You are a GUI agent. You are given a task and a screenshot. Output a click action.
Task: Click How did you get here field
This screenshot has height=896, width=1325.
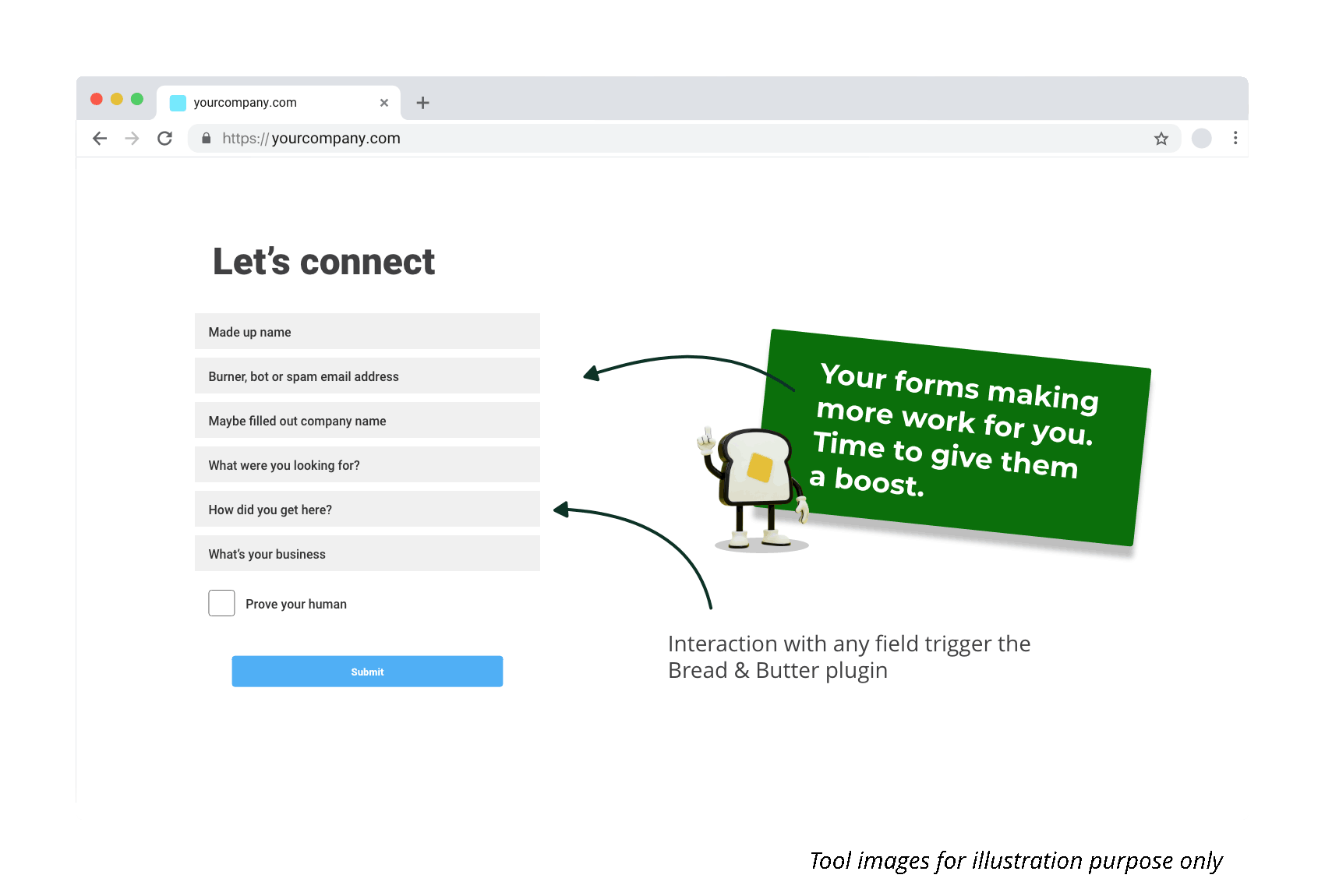(367, 509)
